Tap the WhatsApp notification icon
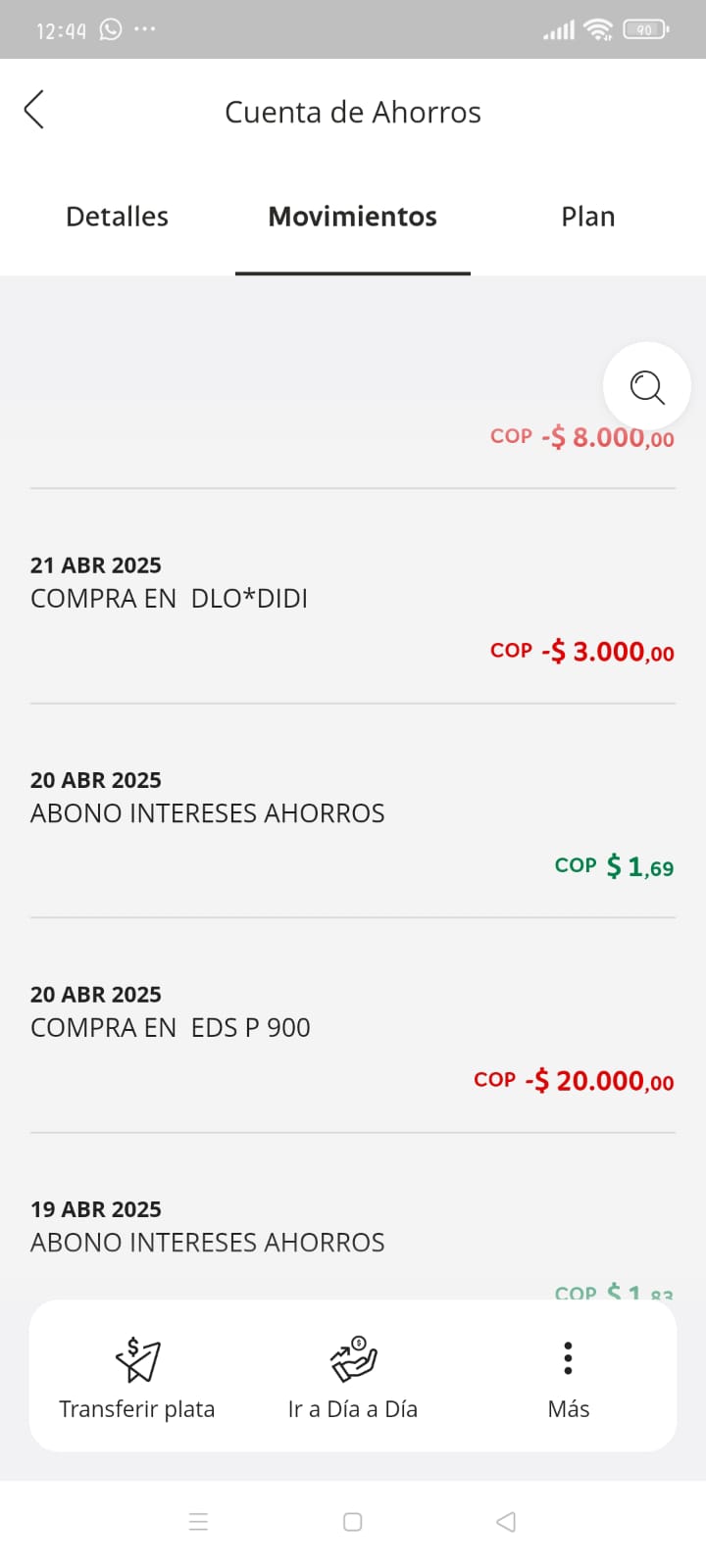The width and height of the screenshot is (706, 1568). (111, 29)
